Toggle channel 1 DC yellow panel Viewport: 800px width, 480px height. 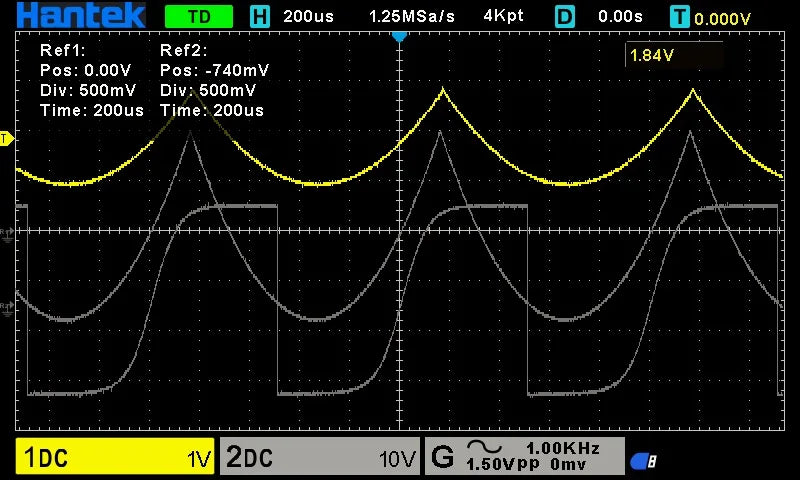115,456
